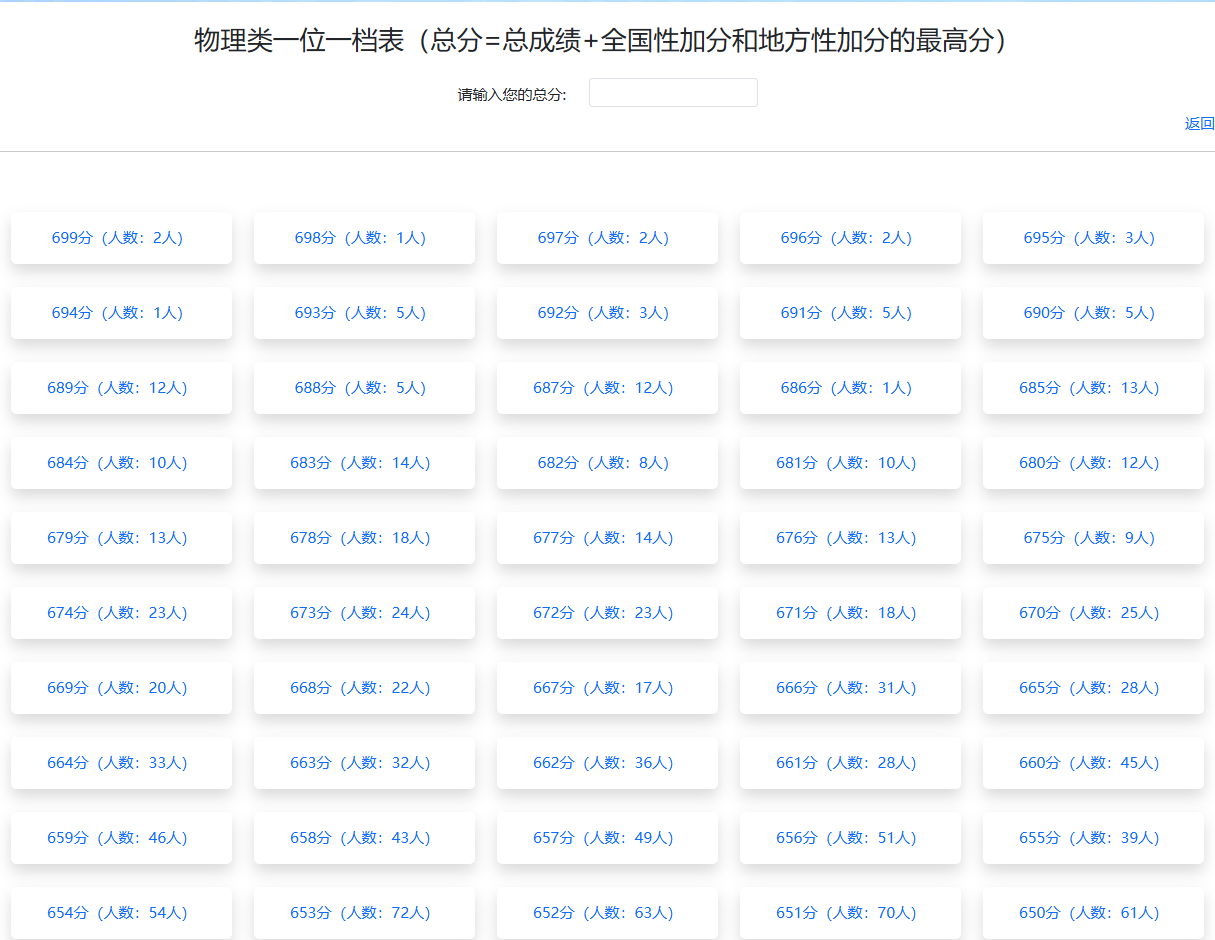This screenshot has height=940, width=1215.
Task: Open the 669分 score card
Action: [x=121, y=688]
